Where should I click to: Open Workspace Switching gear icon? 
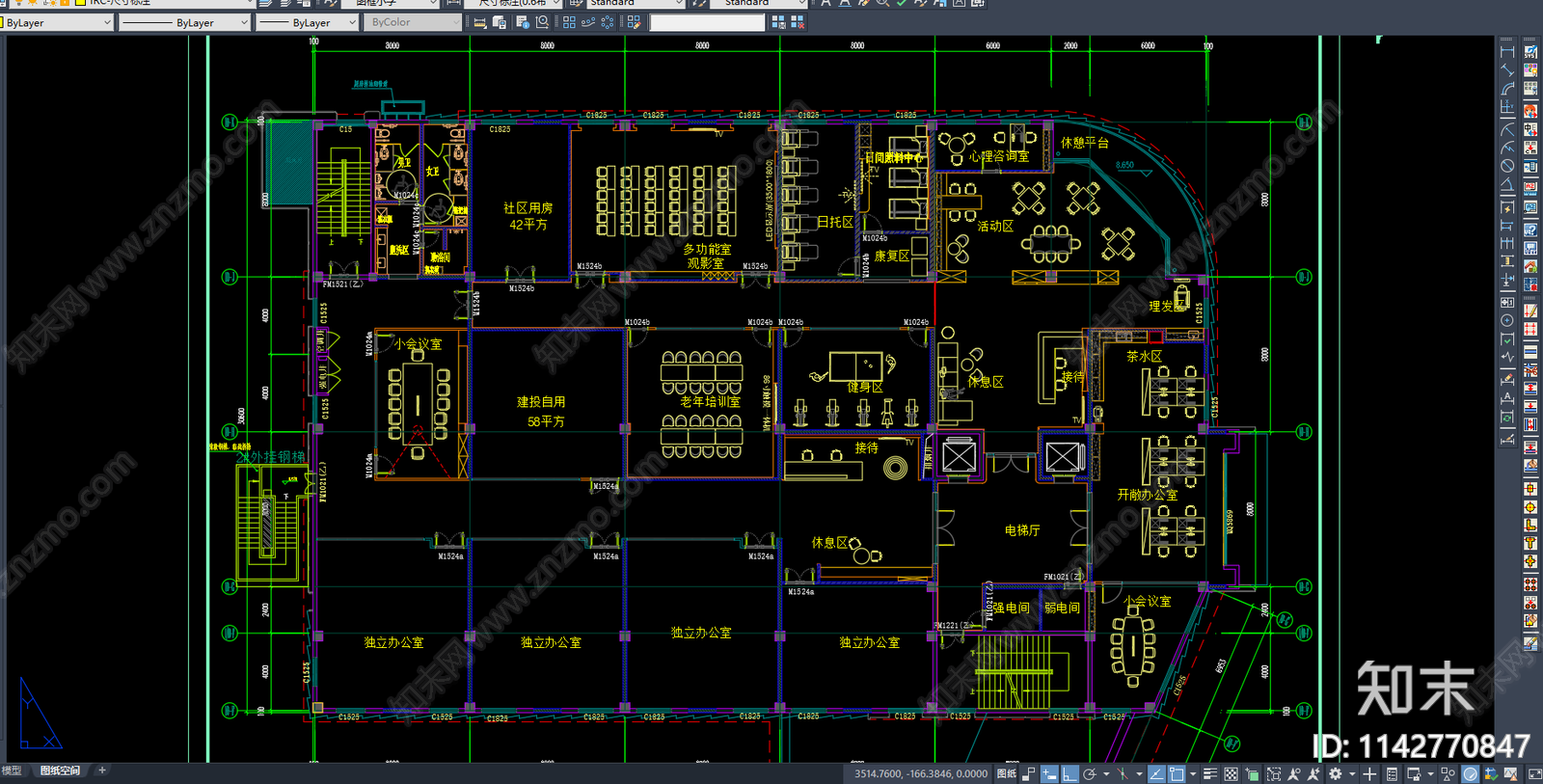pyautogui.click(x=1335, y=774)
